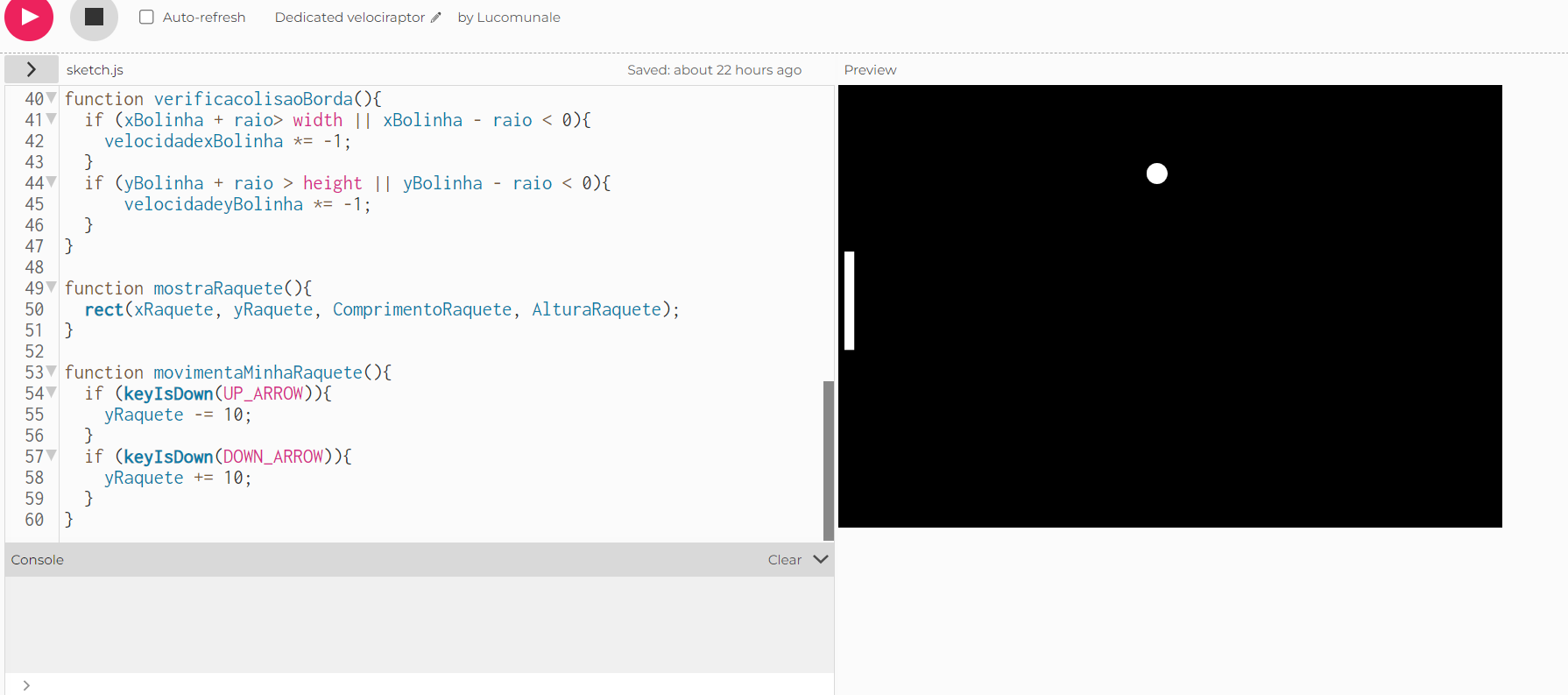The image size is (1568, 695).
Task: Fold function movimentaMinhaRaquete at line 53
Action: [52, 371]
